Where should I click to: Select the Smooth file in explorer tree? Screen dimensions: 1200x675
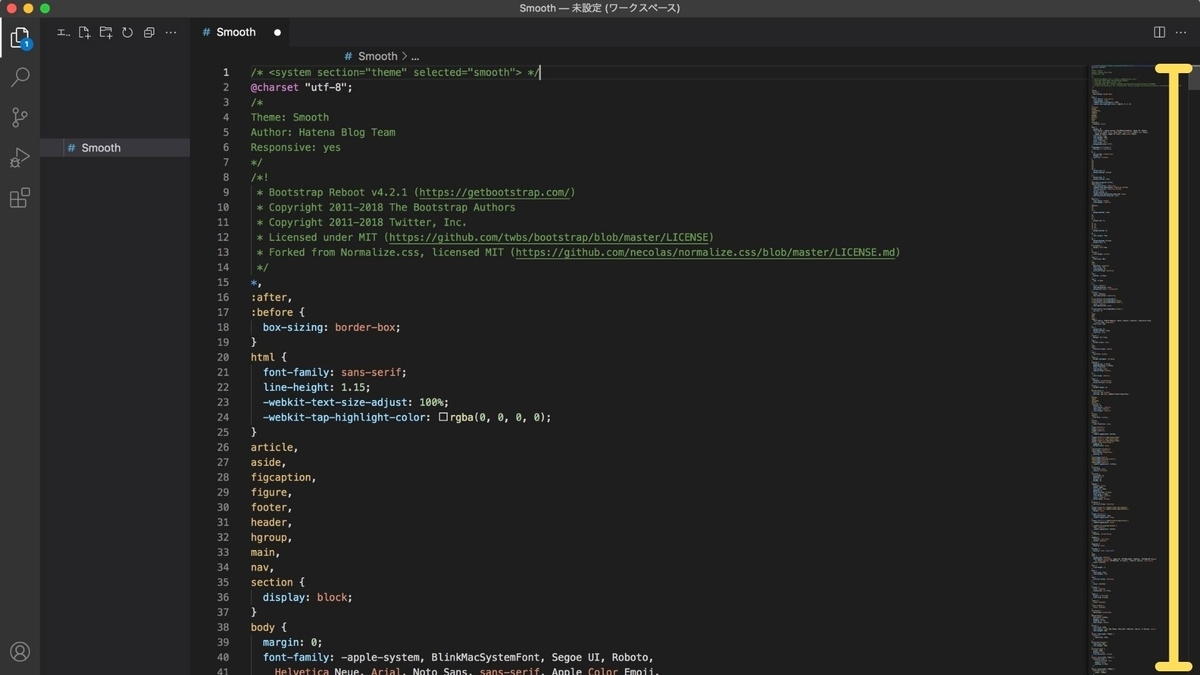(115, 147)
